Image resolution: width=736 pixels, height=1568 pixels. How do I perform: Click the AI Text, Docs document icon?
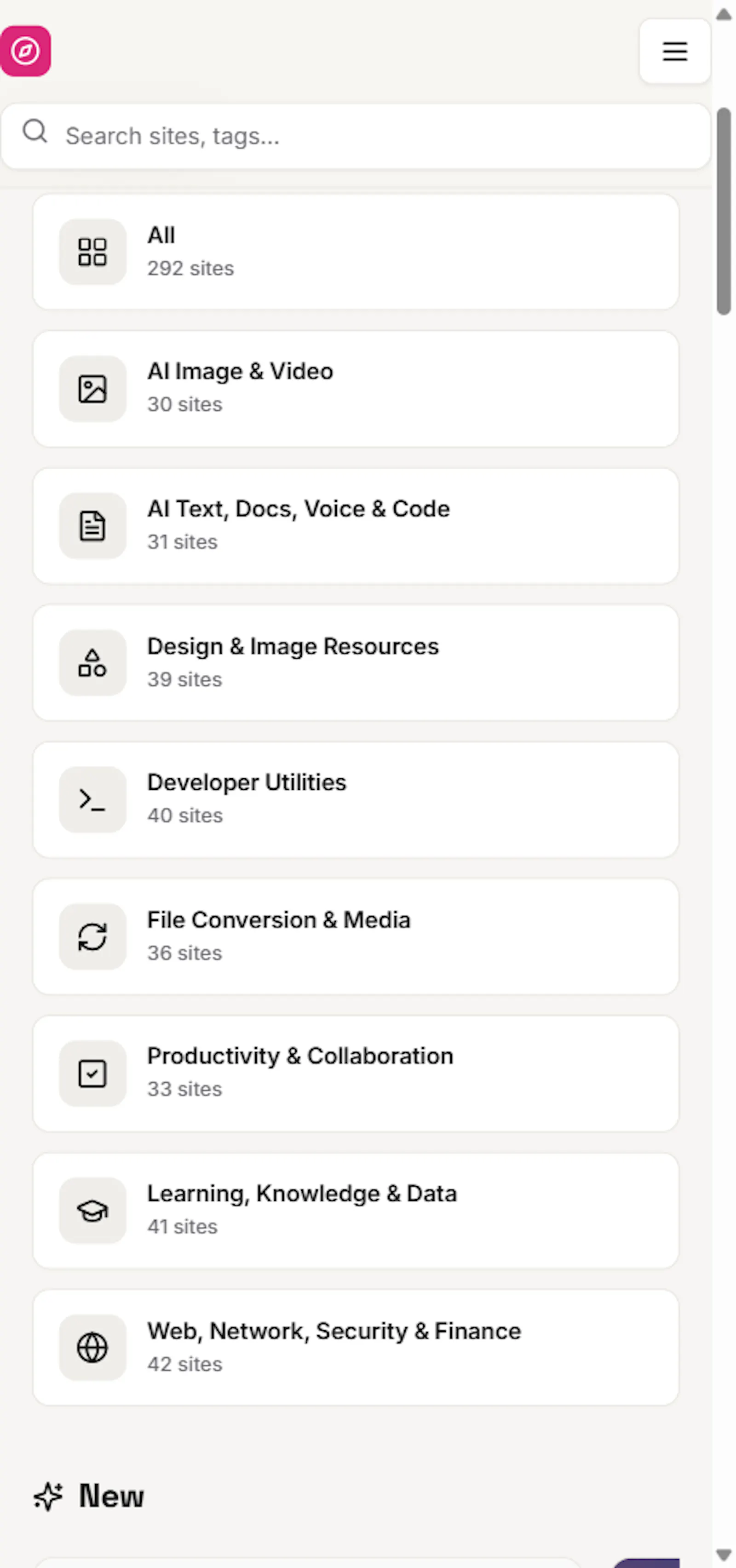click(x=92, y=526)
